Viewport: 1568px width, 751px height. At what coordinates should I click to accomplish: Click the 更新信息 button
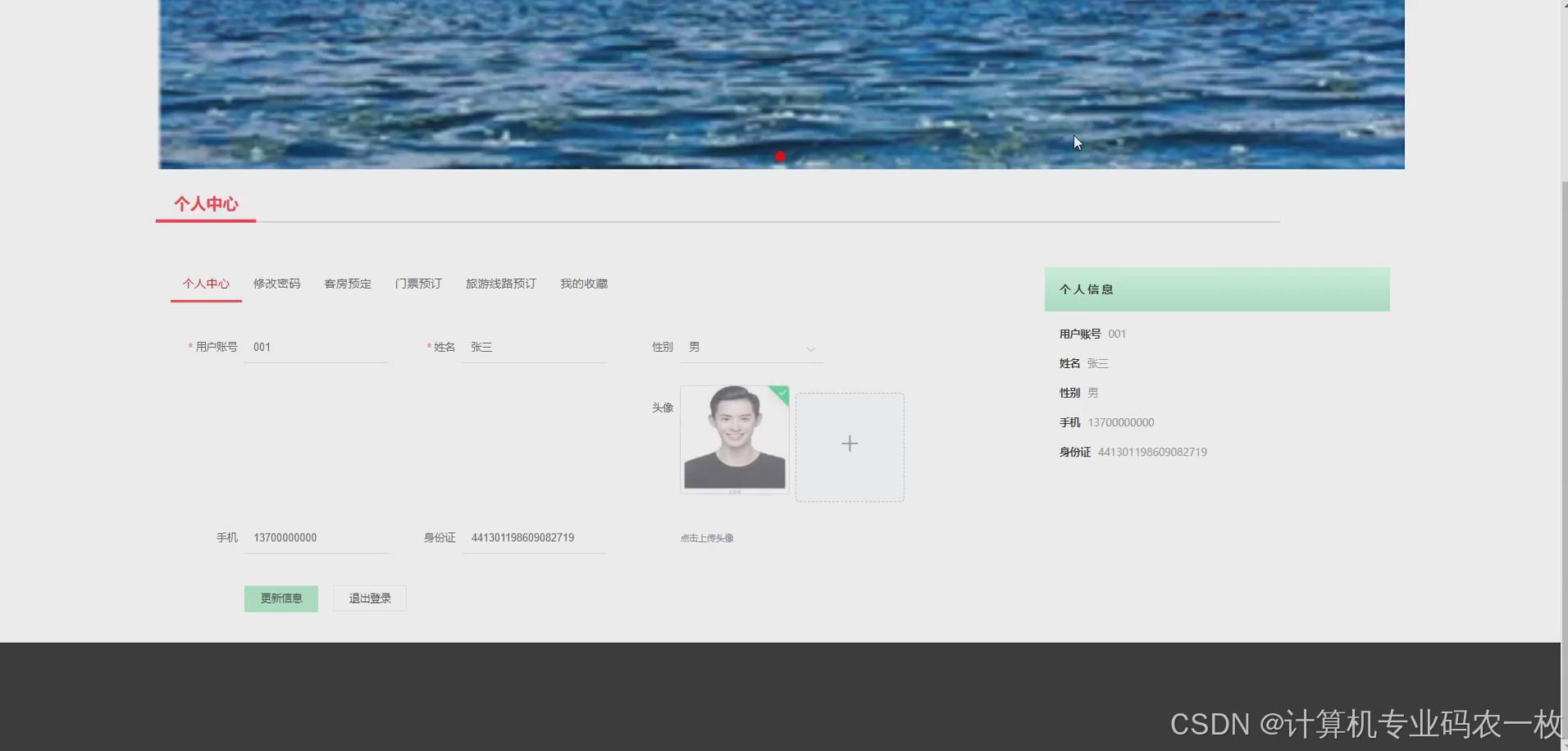point(280,598)
